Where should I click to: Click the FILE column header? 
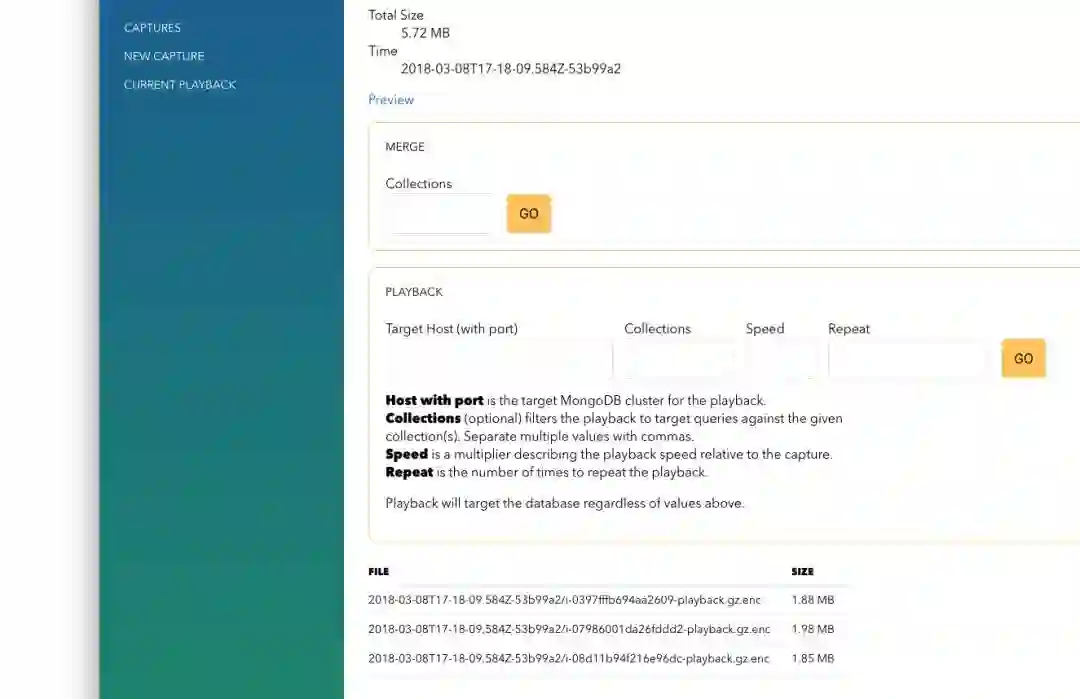tap(379, 572)
